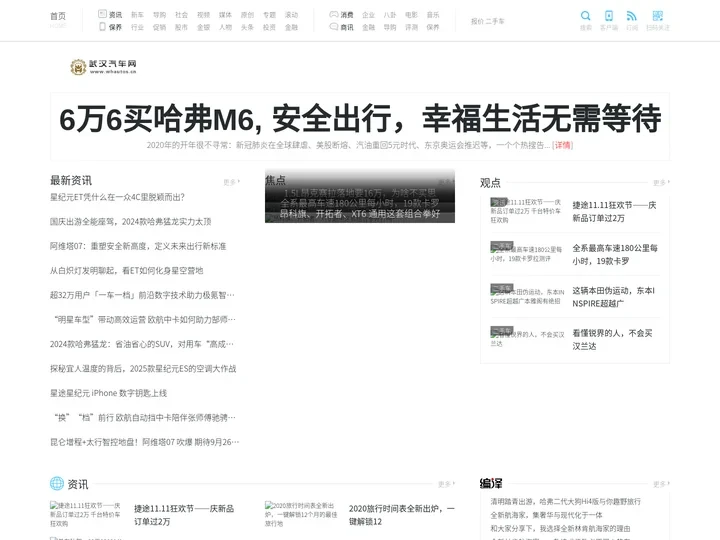
Task: Open article "换""档"前行 欧航自动挡中卡
Action: coord(145,417)
